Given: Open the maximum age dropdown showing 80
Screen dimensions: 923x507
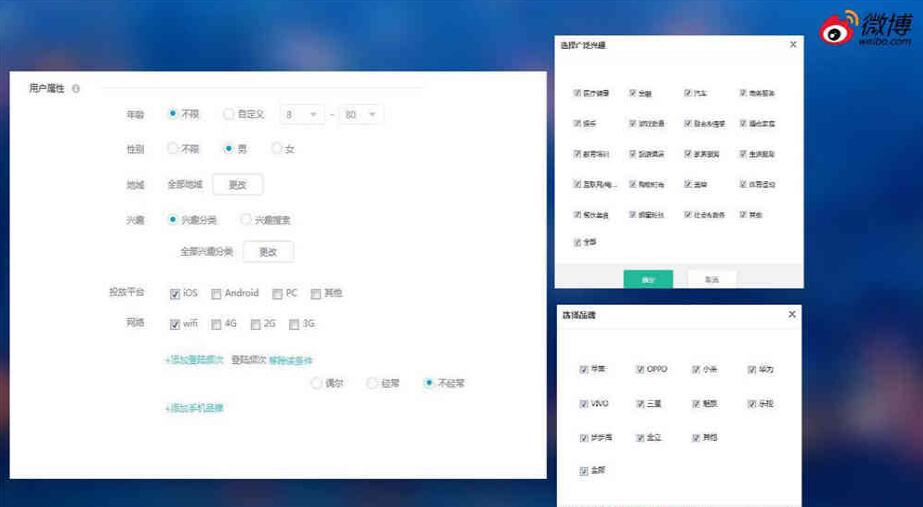Looking at the screenshot, I should 361,114.
